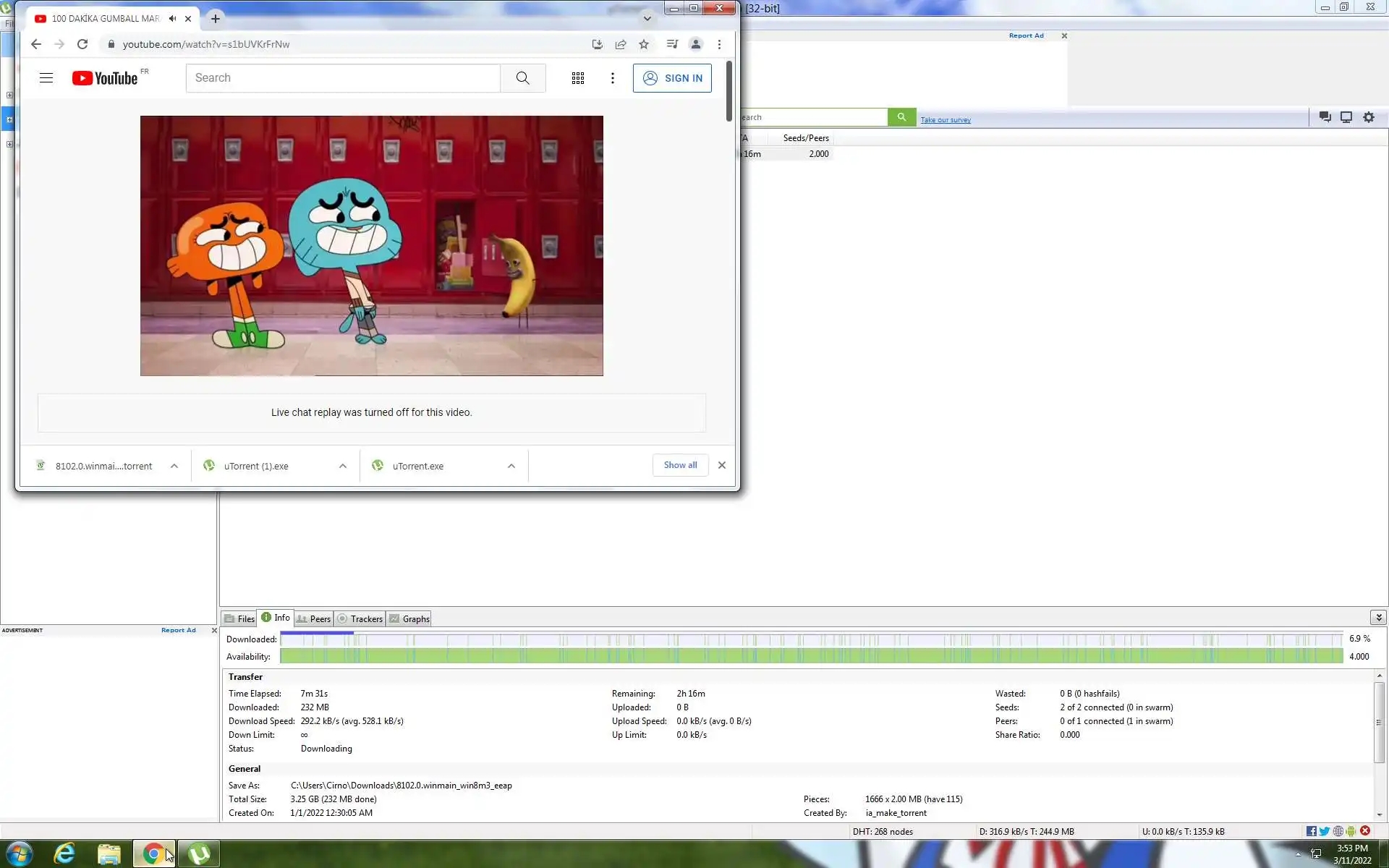Switch to the Peers tab

[x=314, y=618]
